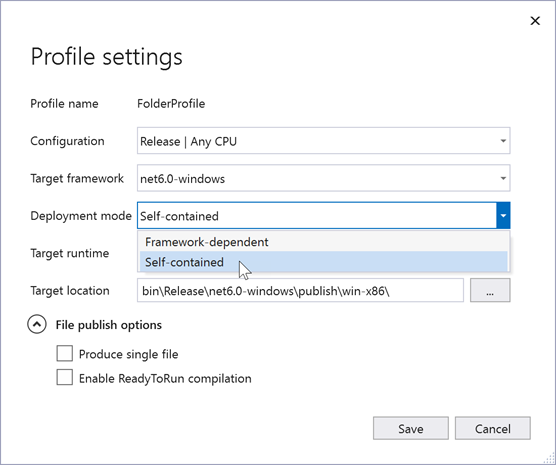Click the Produce single file label

128,354
